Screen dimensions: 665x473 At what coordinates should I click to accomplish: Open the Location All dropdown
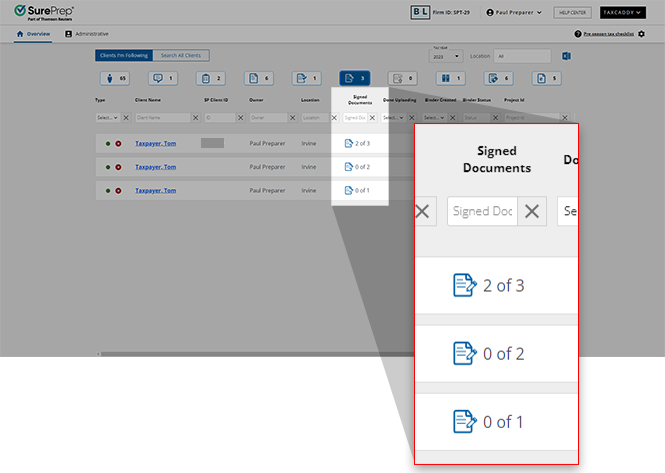coord(522,56)
